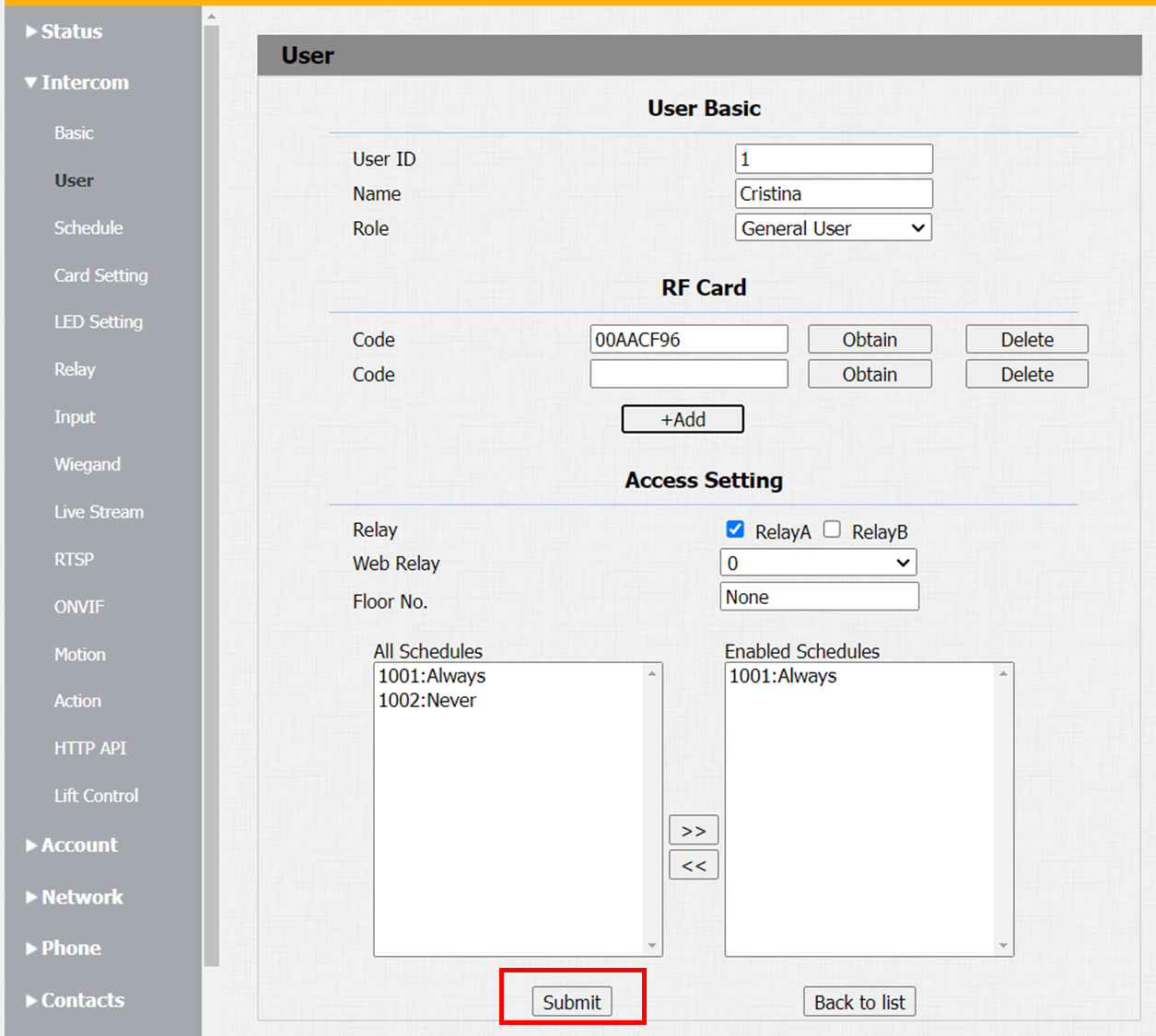Click the RF Card code field 00AACF96
1156x1036 pixels.
[689, 339]
